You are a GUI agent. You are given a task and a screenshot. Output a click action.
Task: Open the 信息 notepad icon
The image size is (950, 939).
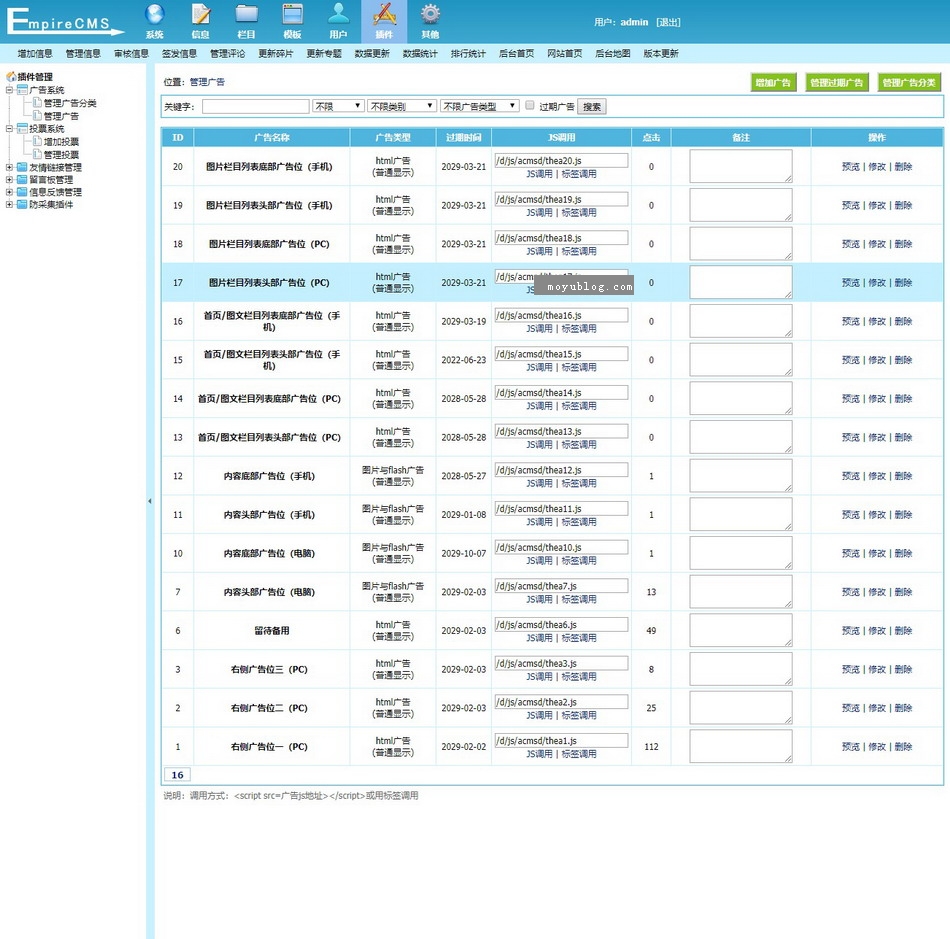coord(201,15)
